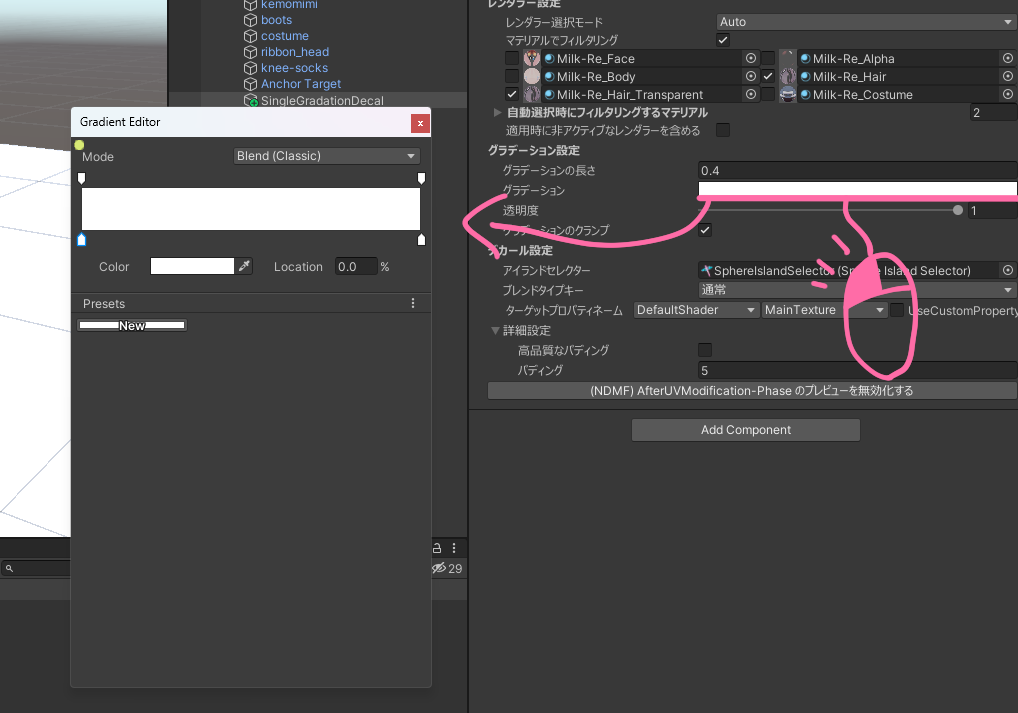This screenshot has height=713, width=1018.
Task: Click the cube icon next to boots
Action: 251,20
